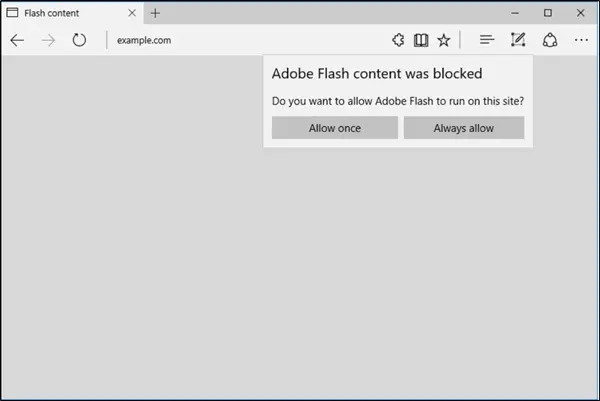Click the Allow once button
600x401 pixels.
(335, 128)
